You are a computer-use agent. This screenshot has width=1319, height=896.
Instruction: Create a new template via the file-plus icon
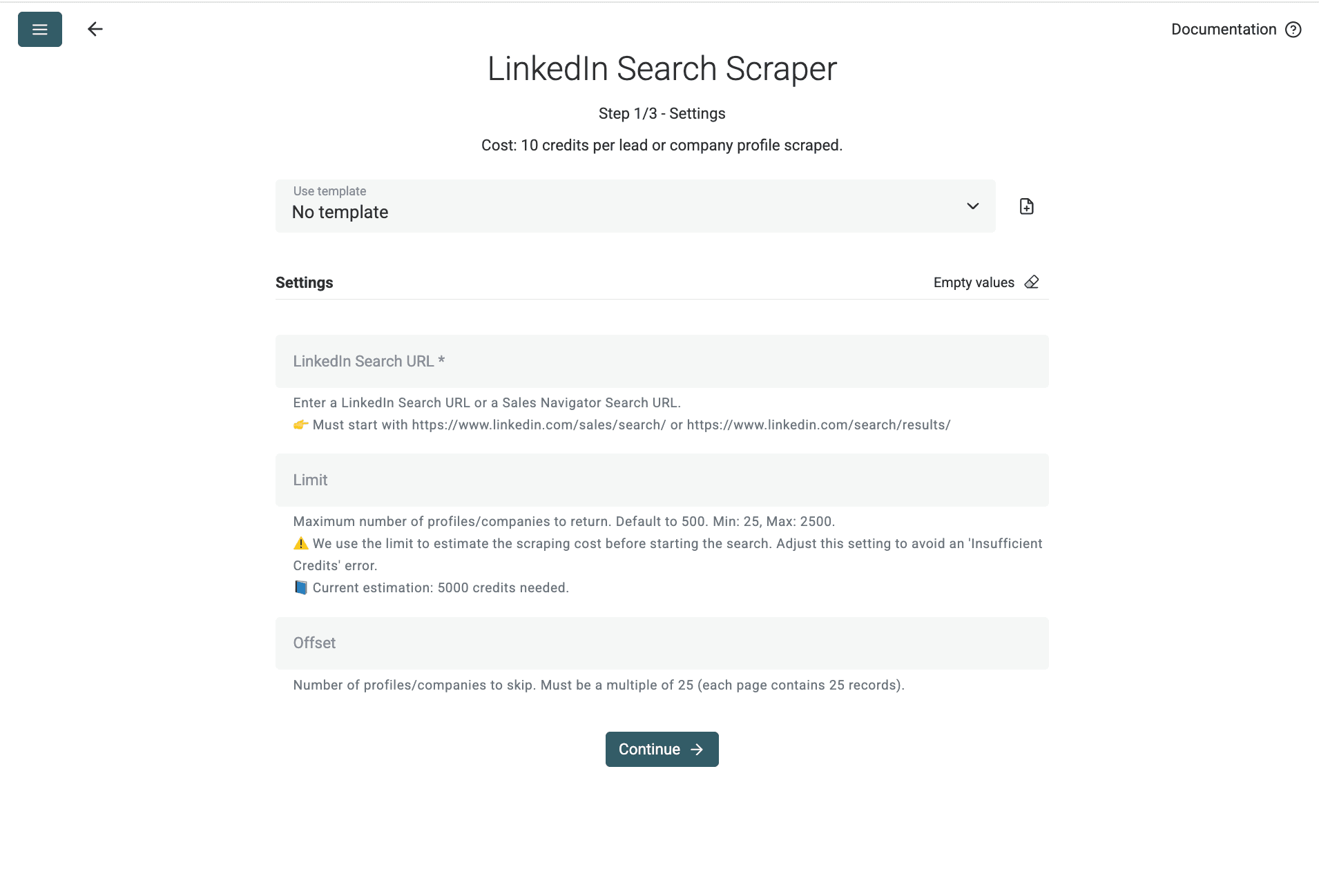point(1026,205)
